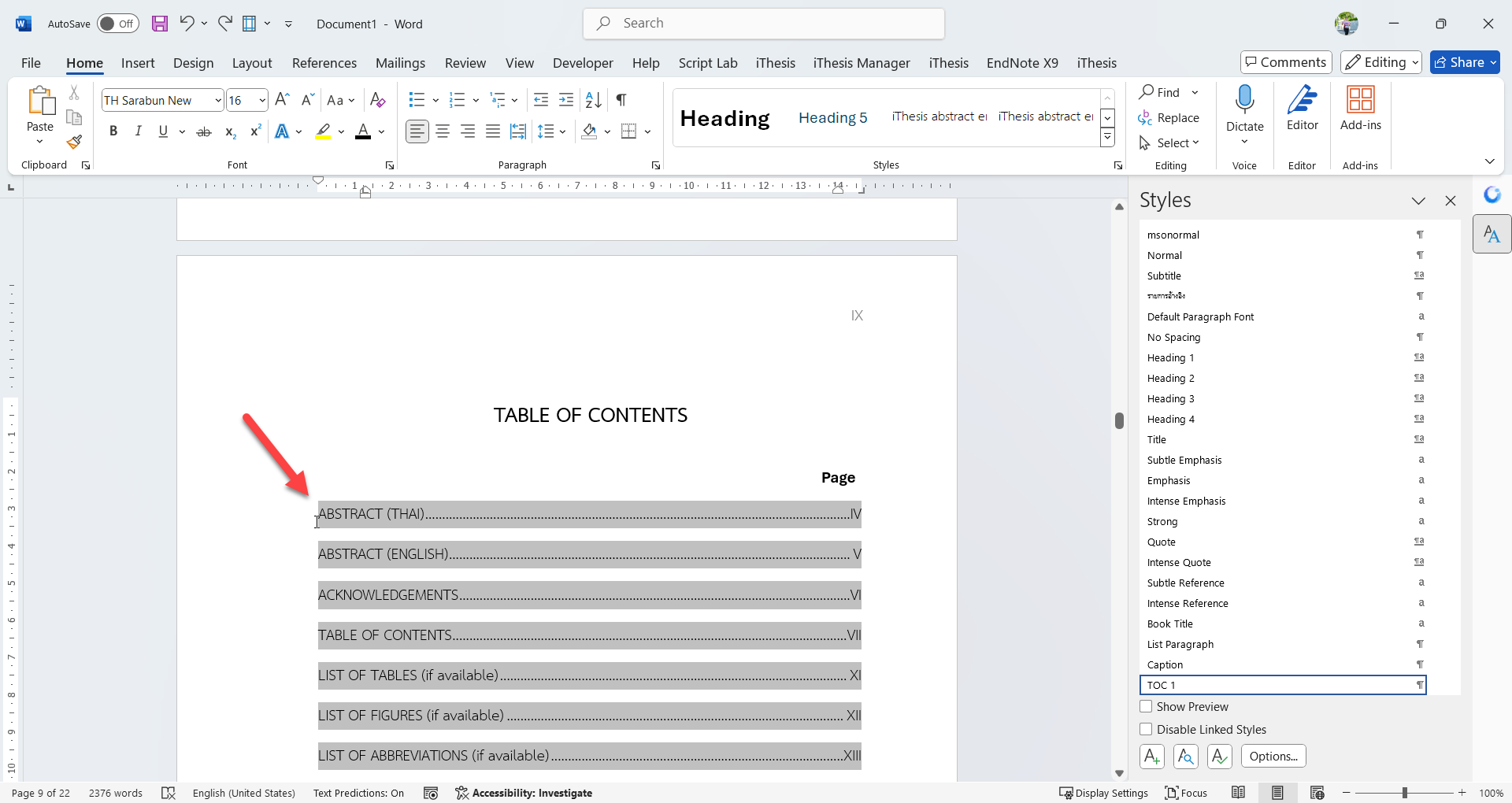Switch to Web Layout view icon
1512x803 pixels.
[1317, 793]
